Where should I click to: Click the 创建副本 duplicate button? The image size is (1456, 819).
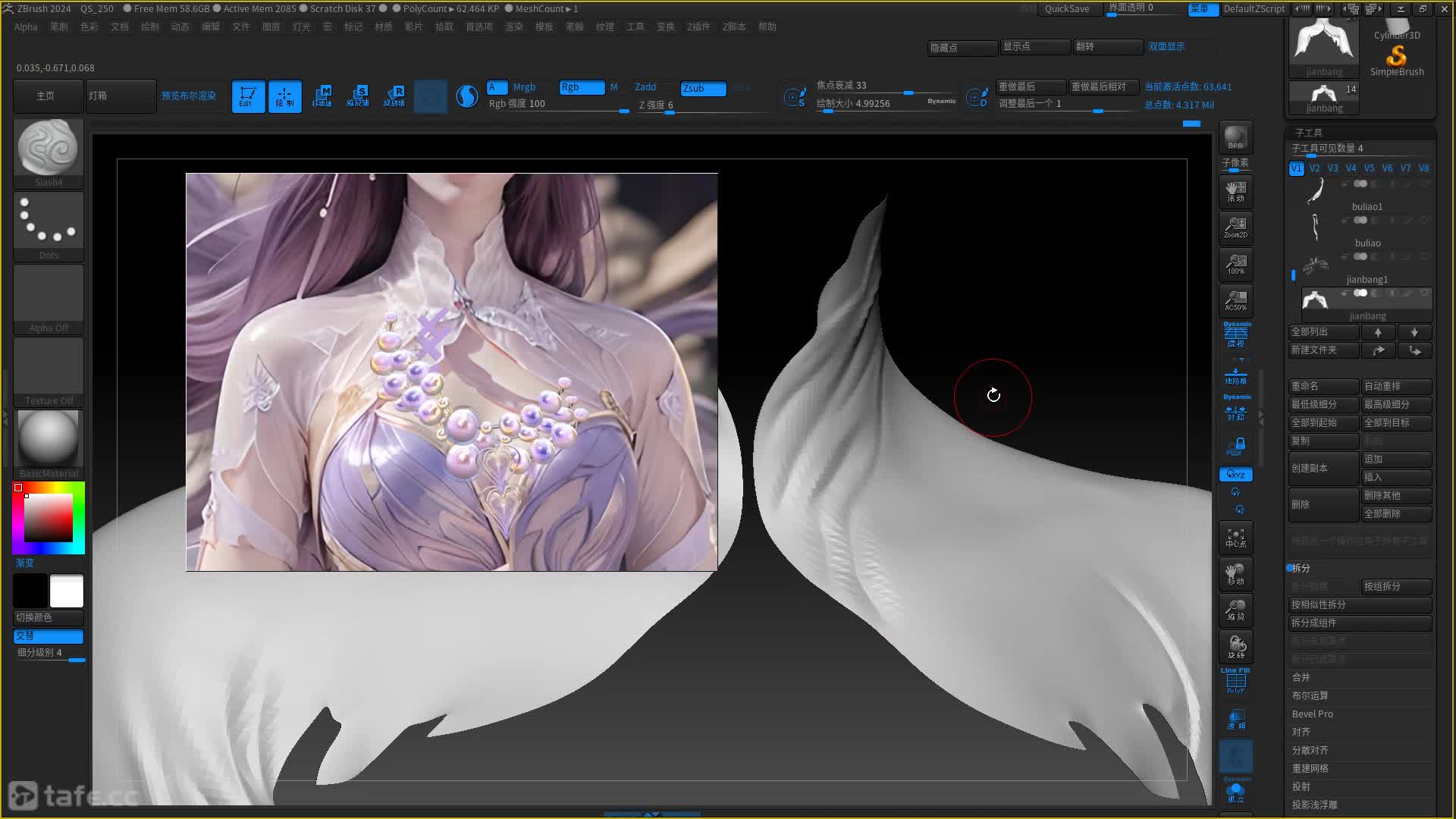coord(1323,468)
